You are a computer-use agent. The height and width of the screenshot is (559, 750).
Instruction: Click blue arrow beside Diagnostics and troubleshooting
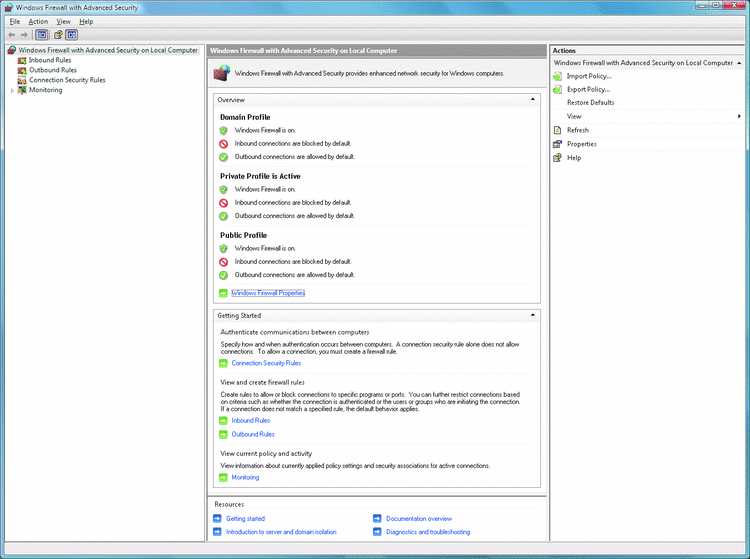click(x=377, y=532)
